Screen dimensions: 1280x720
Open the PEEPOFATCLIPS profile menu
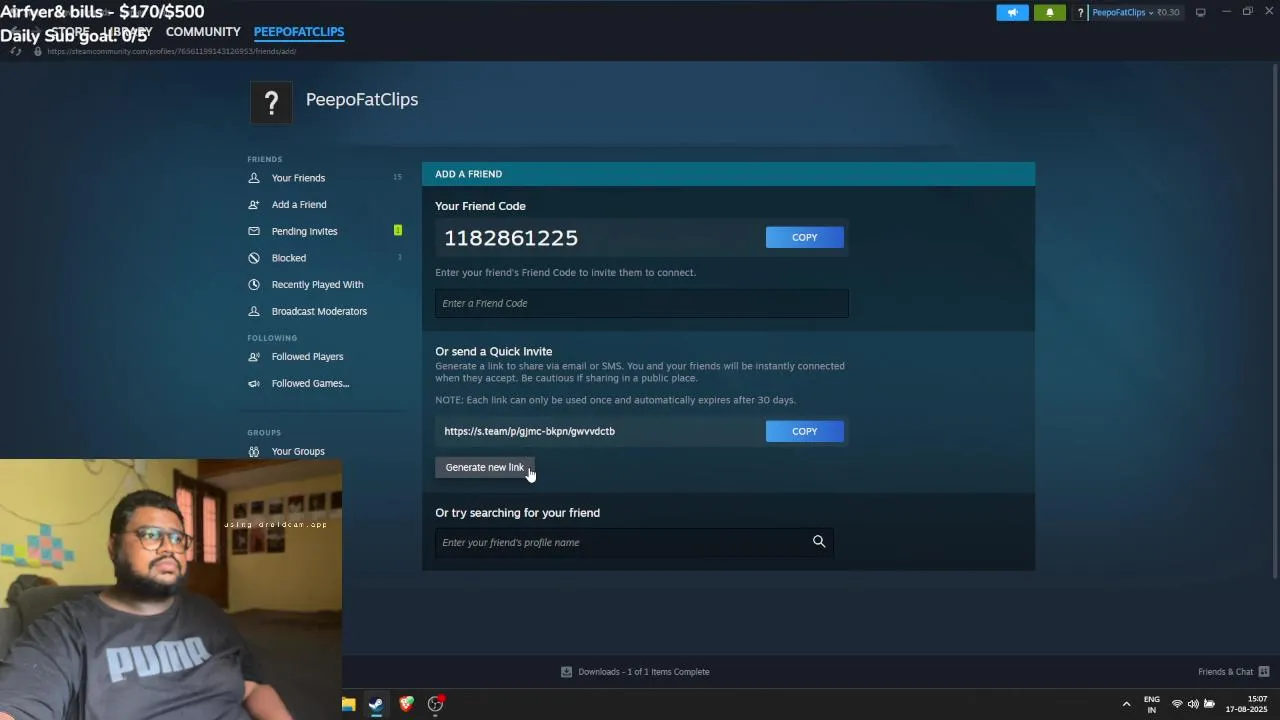click(299, 32)
